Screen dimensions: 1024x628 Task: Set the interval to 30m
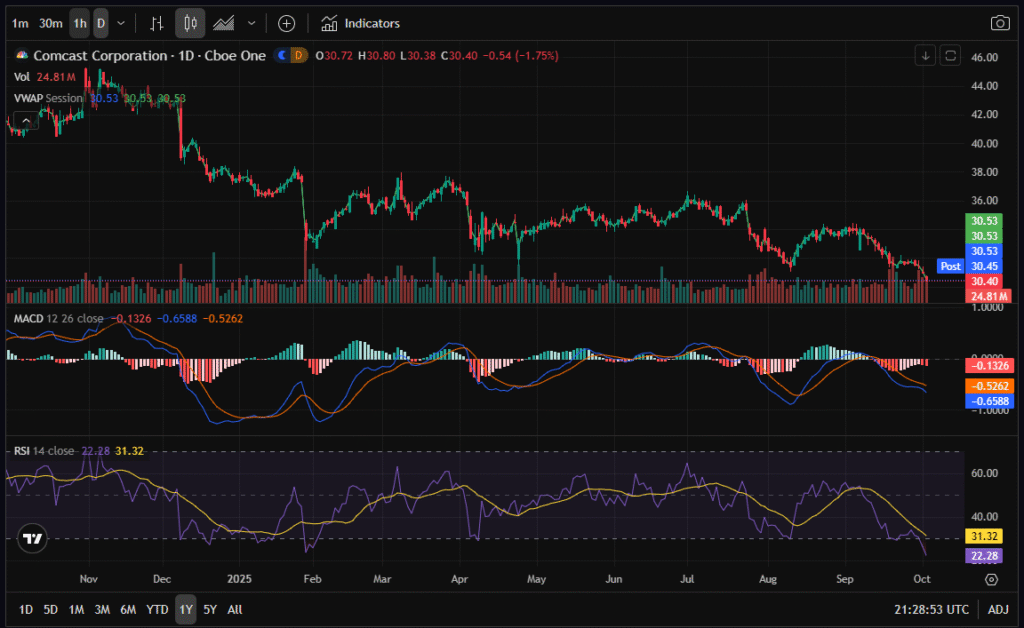click(51, 23)
